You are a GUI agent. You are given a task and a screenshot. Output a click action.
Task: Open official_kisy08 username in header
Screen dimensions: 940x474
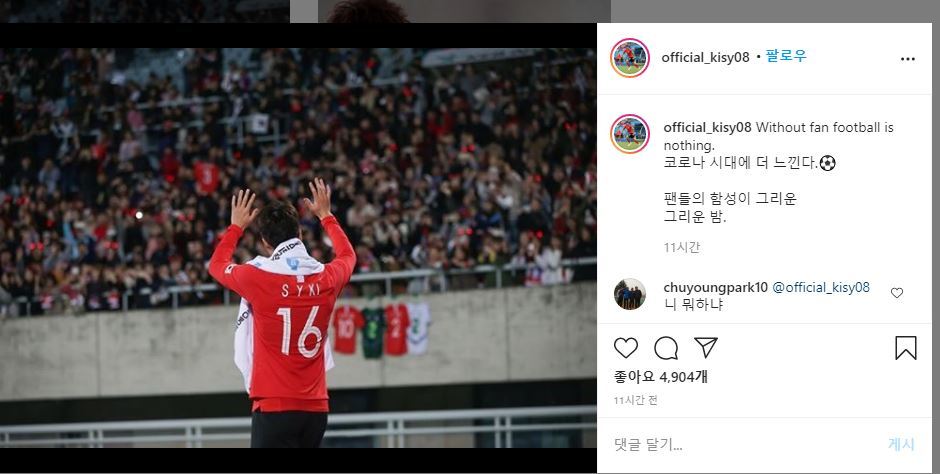coord(705,58)
